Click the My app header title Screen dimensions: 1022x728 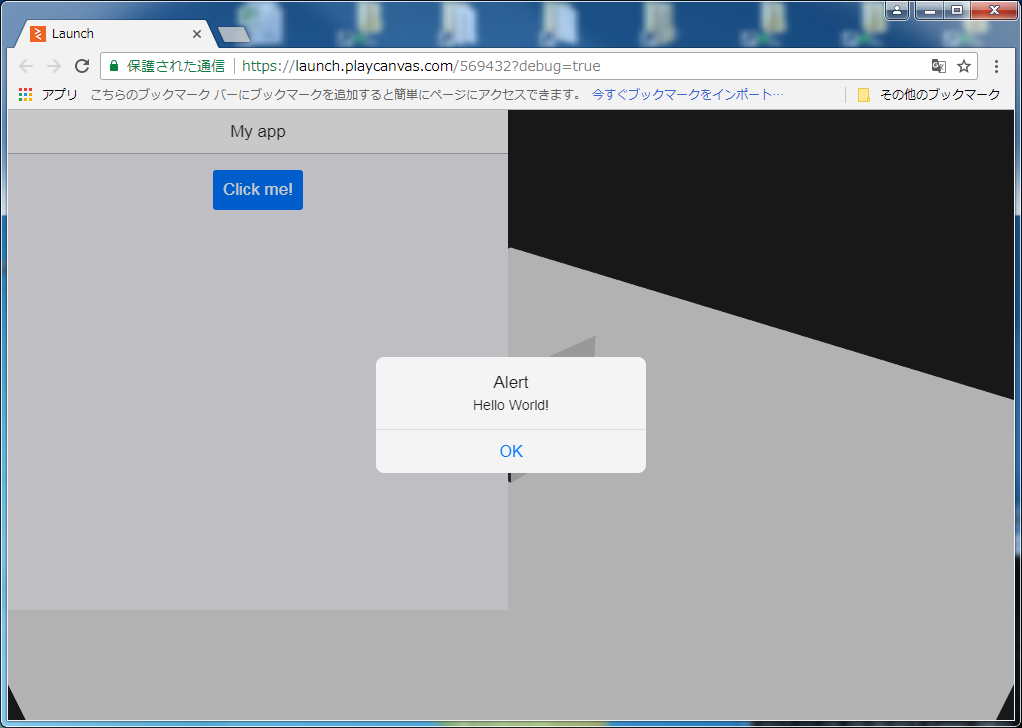point(257,131)
